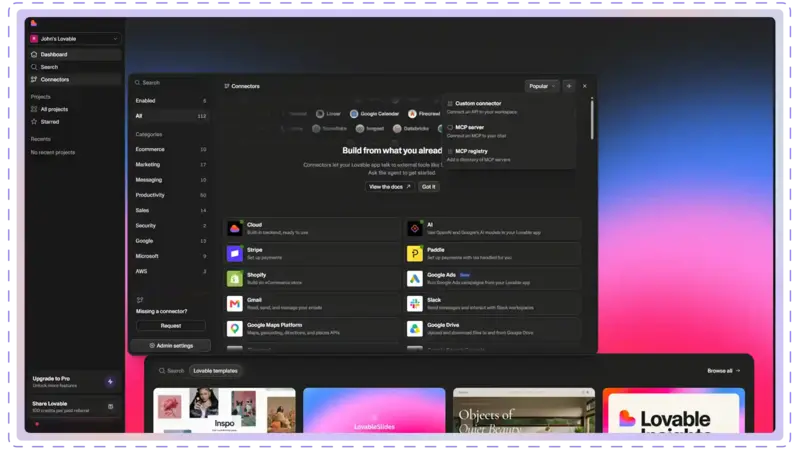Open the Google Maps Platform connector icon
The width and height of the screenshot is (800, 450).
(235, 329)
